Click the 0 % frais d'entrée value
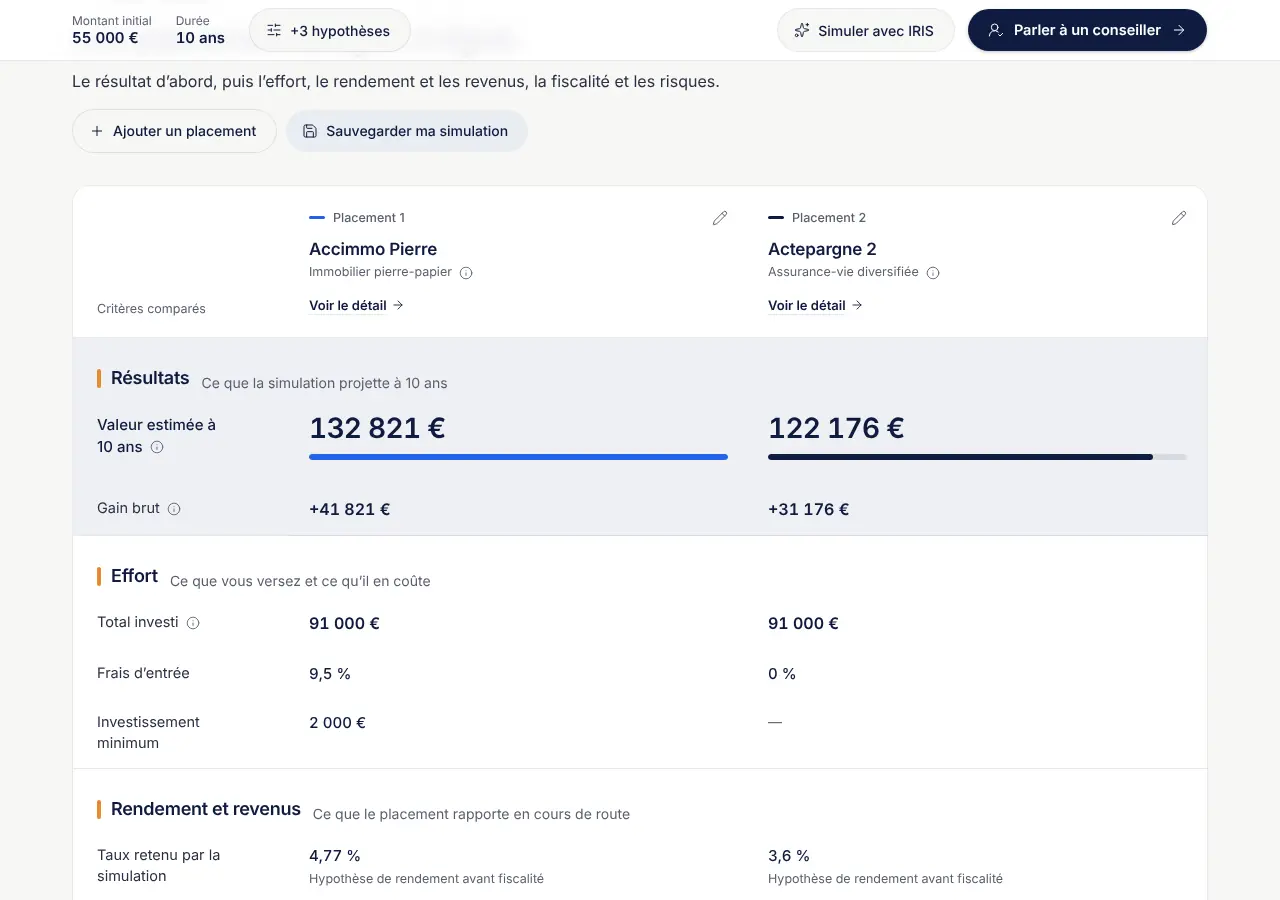Image resolution: width=1280 pixels, height=900 pixels. pyautogui.click(x=782, y=674)
